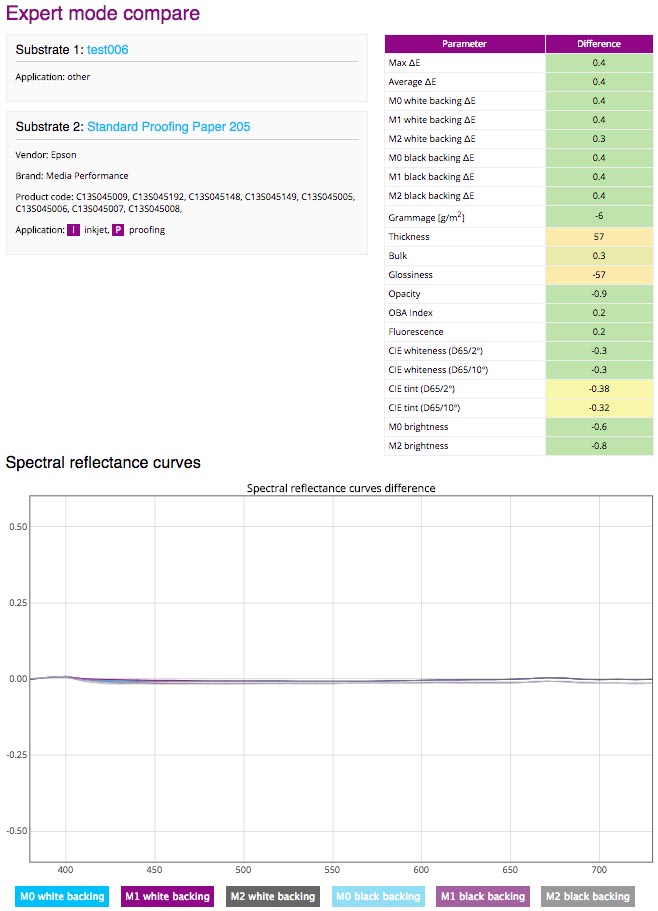This screenshot has width=658, height=911.
Task: Click the Application: other text
Action: [x=53, y=77]
